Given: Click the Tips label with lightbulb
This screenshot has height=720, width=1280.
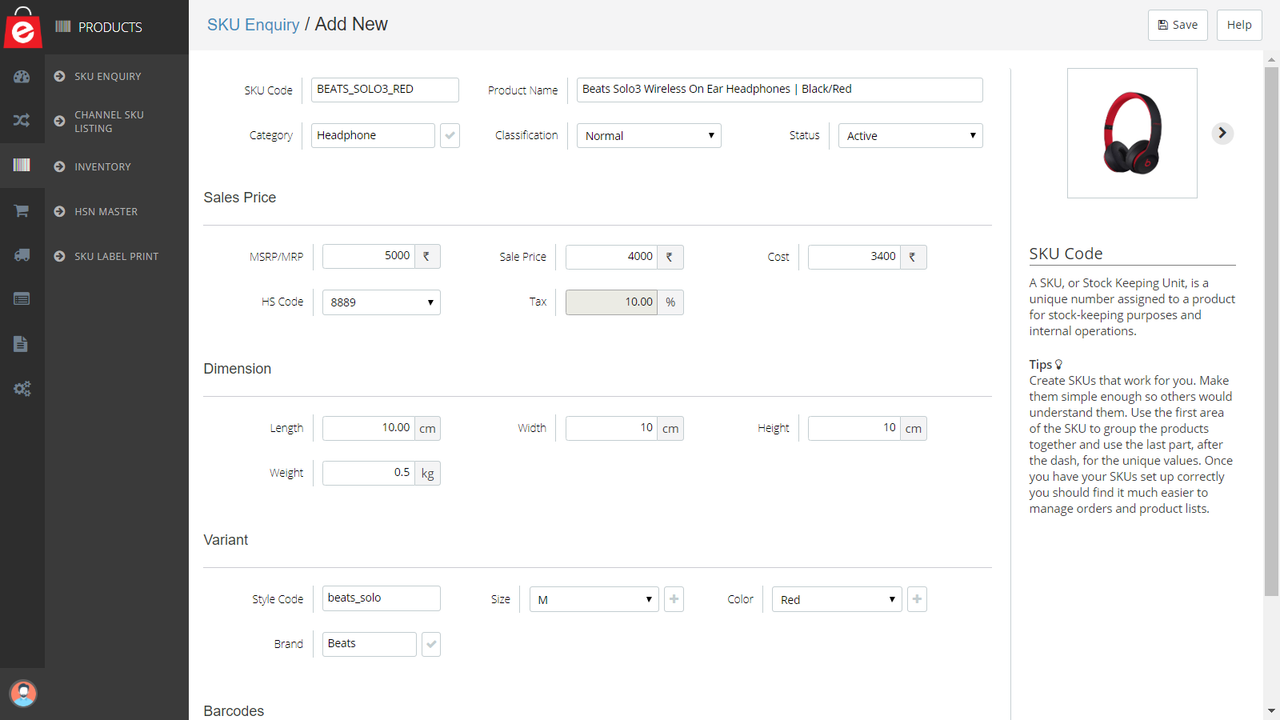Looking at the screenshot, I should tap(1046, 365).
